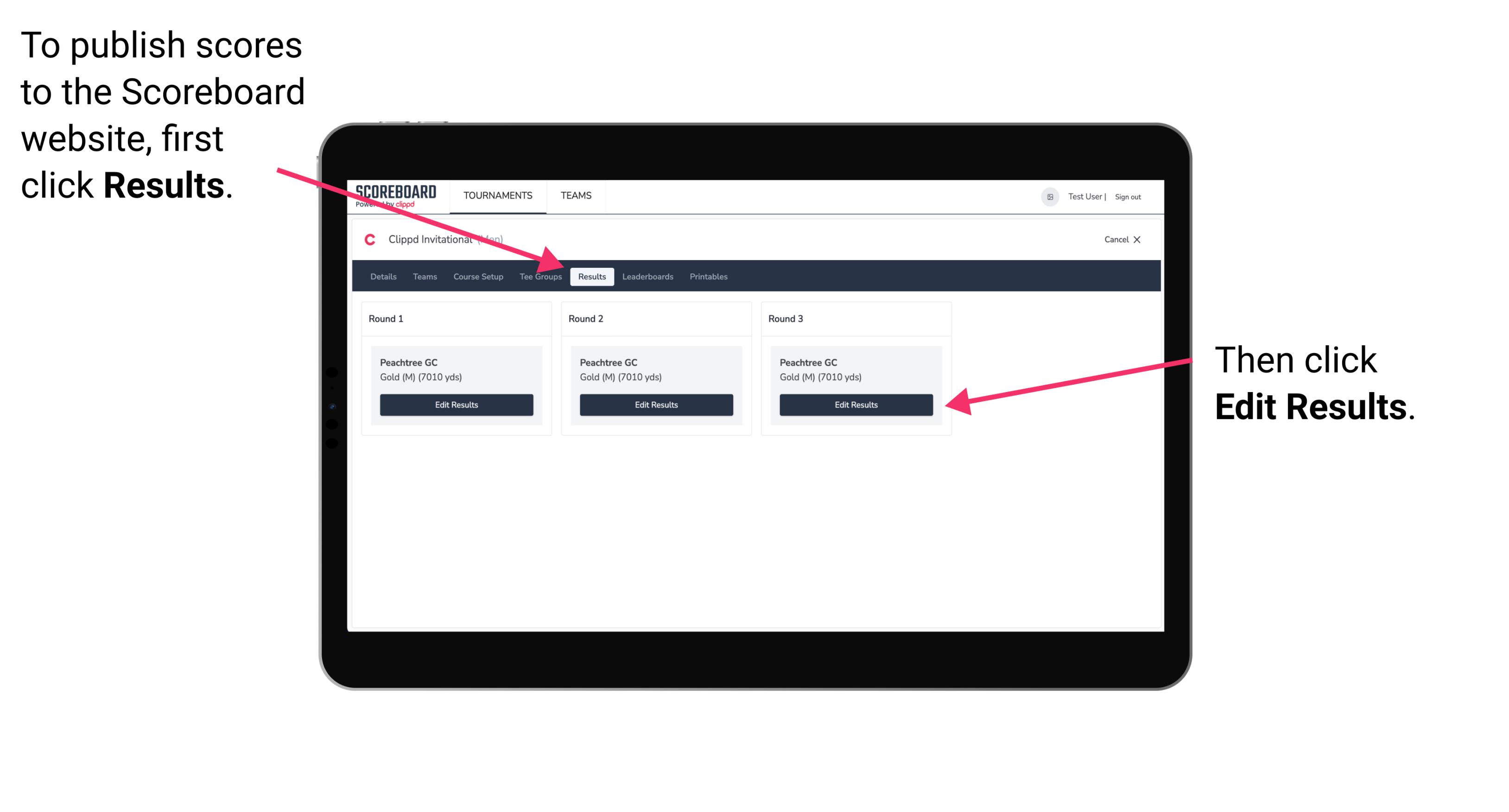Click the Cancel X icon

tap(1130, 239)
